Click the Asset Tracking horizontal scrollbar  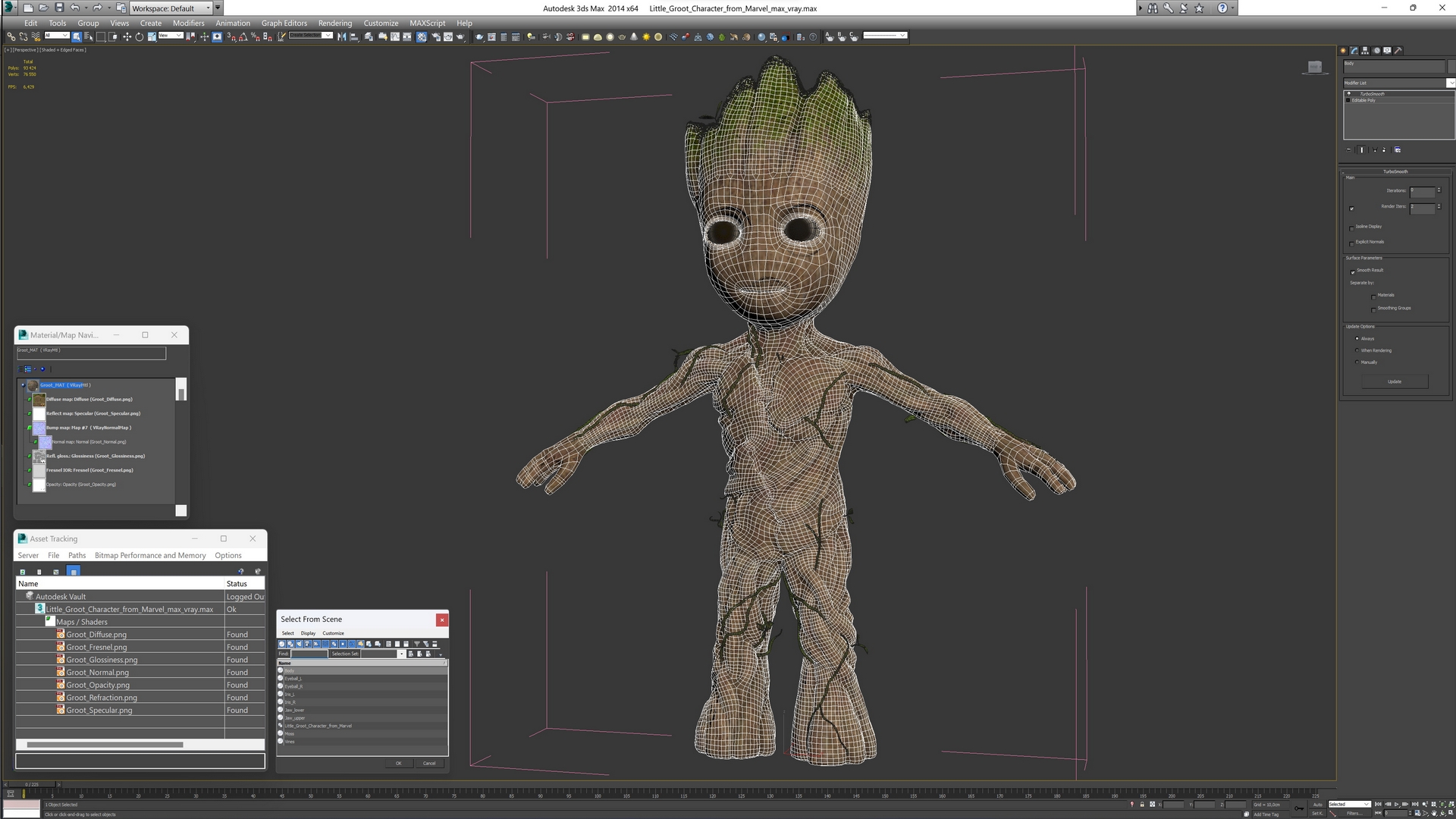105,745
